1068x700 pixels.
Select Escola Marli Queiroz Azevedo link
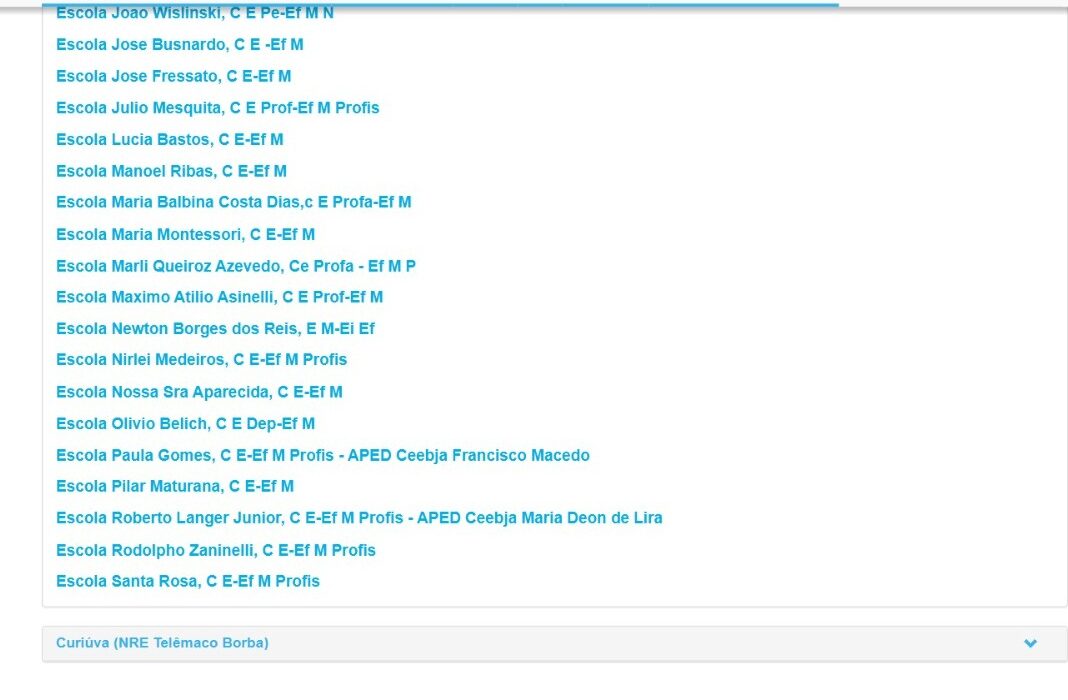pos(236,266)
